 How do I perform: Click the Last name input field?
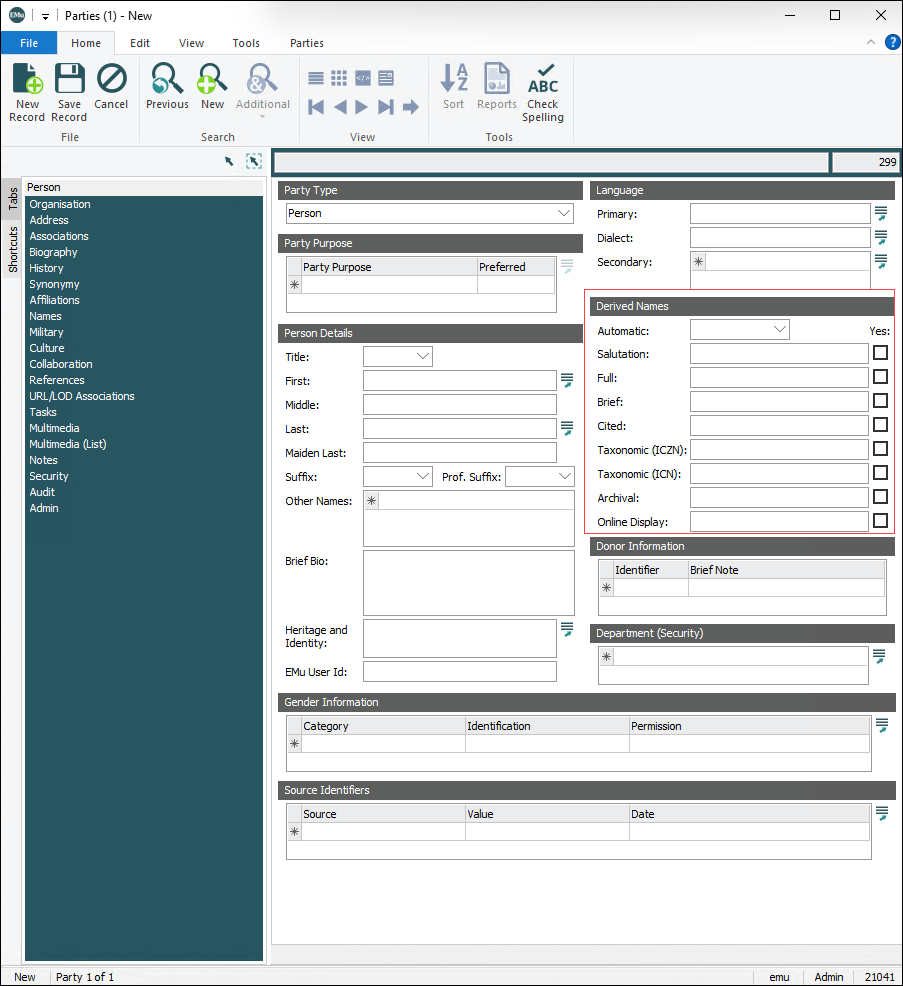459,429
